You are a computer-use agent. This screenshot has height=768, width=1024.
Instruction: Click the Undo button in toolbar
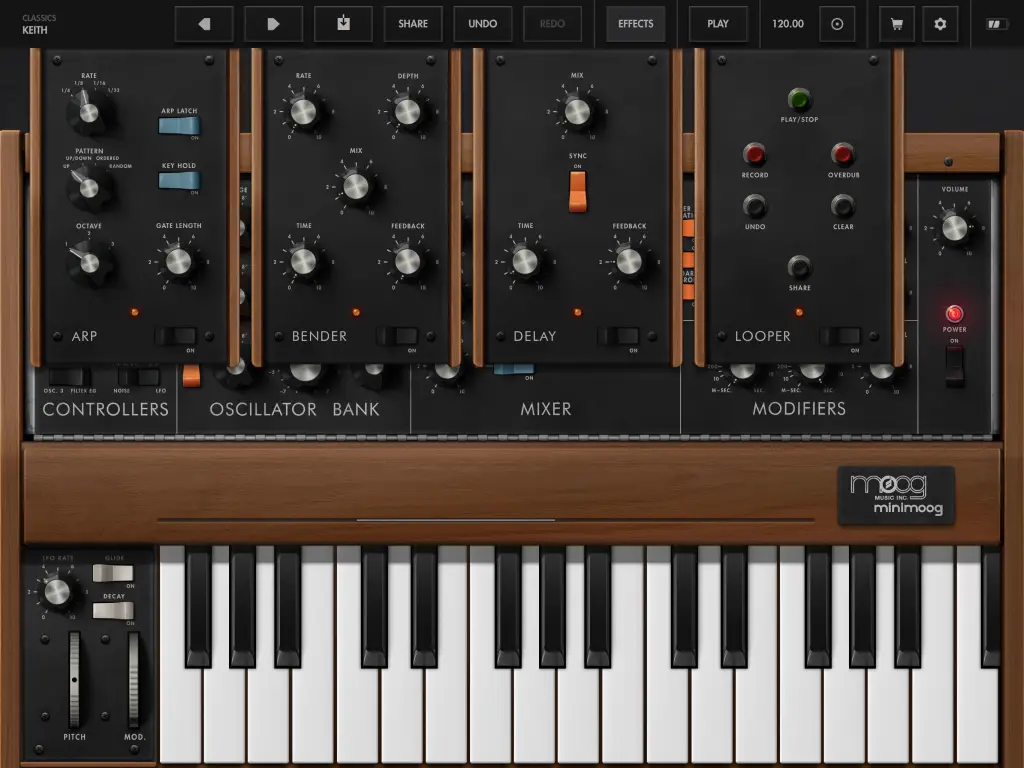click(483, 24)
